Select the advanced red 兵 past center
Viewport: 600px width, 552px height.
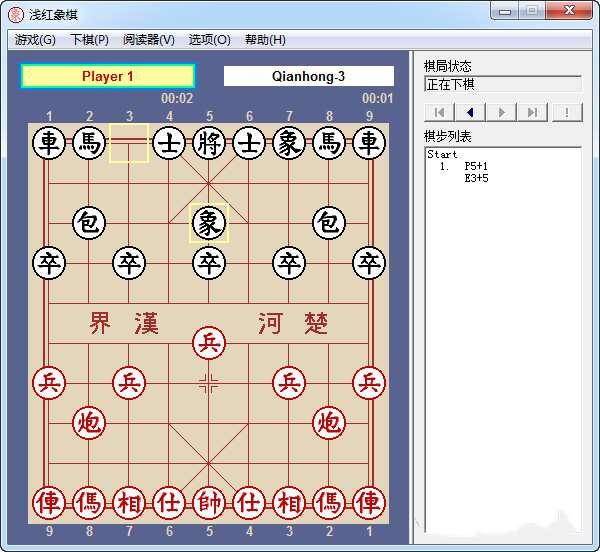209,343
